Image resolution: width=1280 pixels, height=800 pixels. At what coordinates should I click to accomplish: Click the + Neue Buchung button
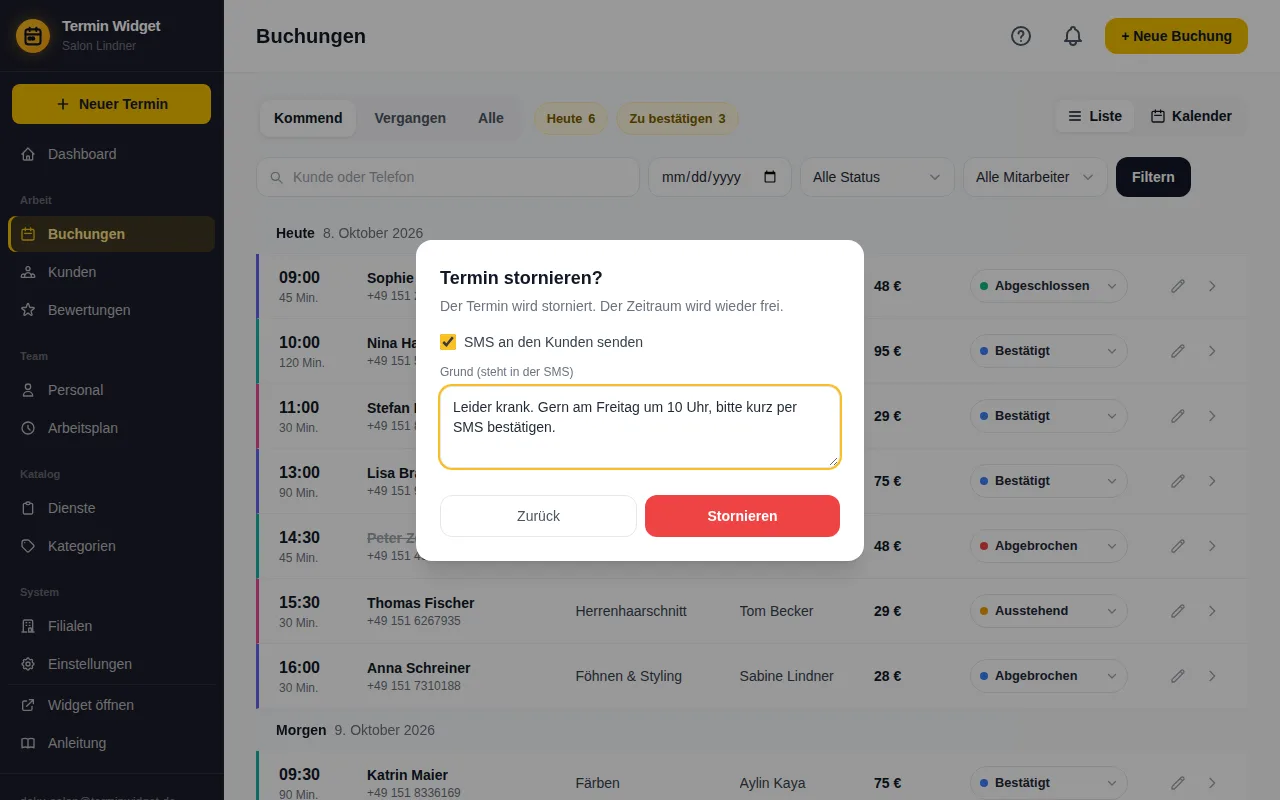click(x=1176, y=36)
